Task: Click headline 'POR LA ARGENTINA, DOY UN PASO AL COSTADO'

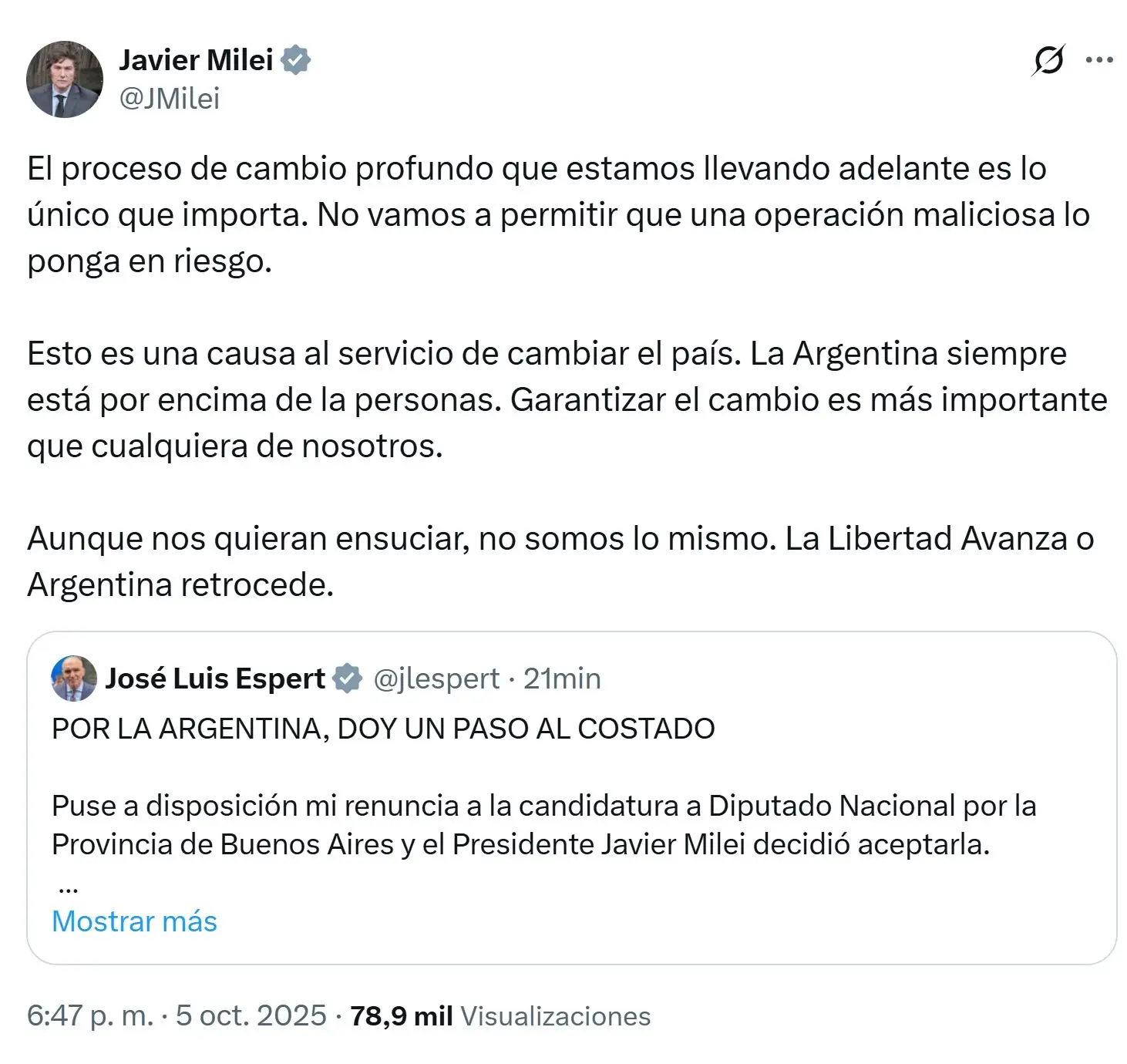Action: pos(383,729)
